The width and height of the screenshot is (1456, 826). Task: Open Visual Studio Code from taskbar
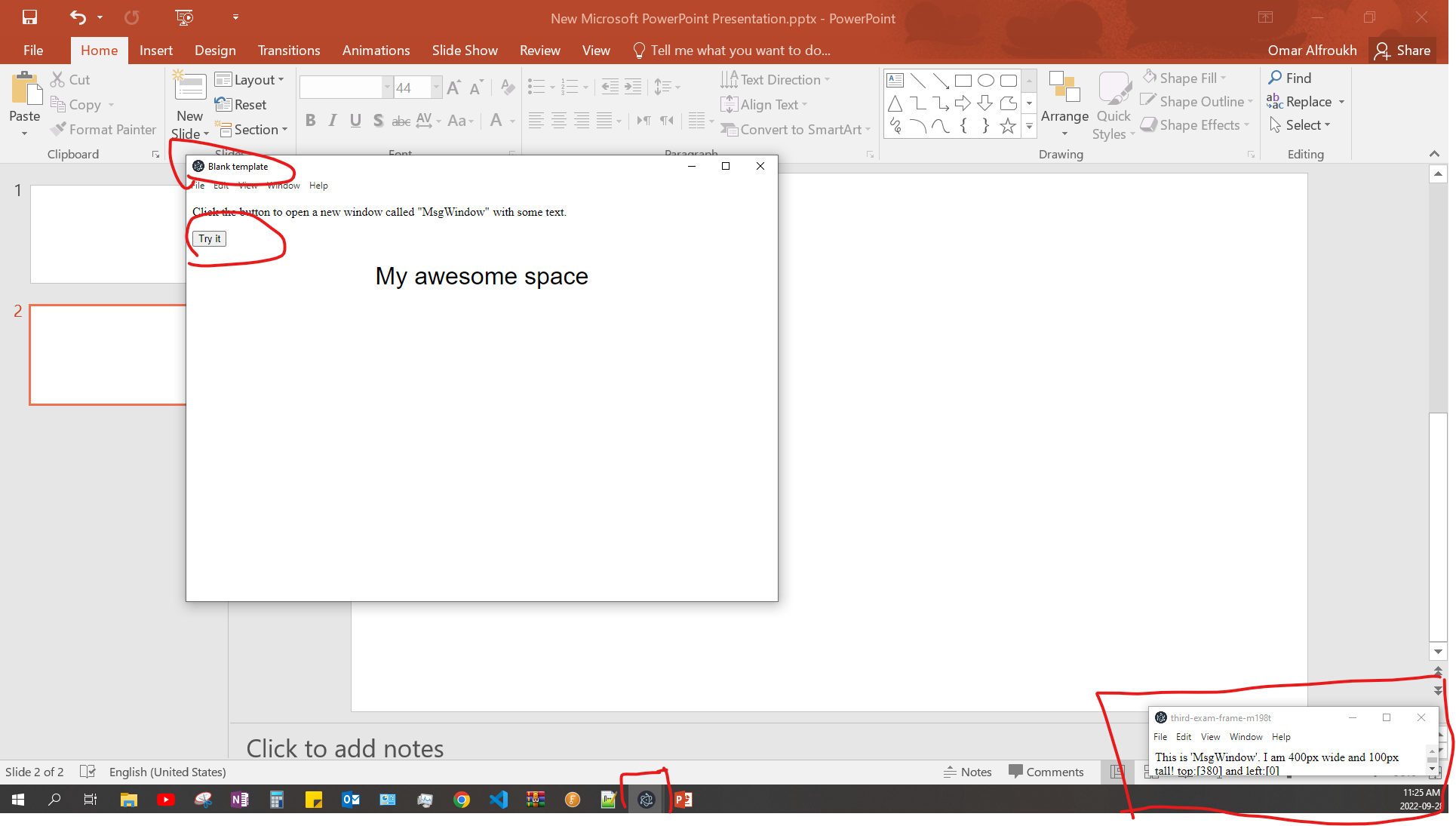[499, 800]
